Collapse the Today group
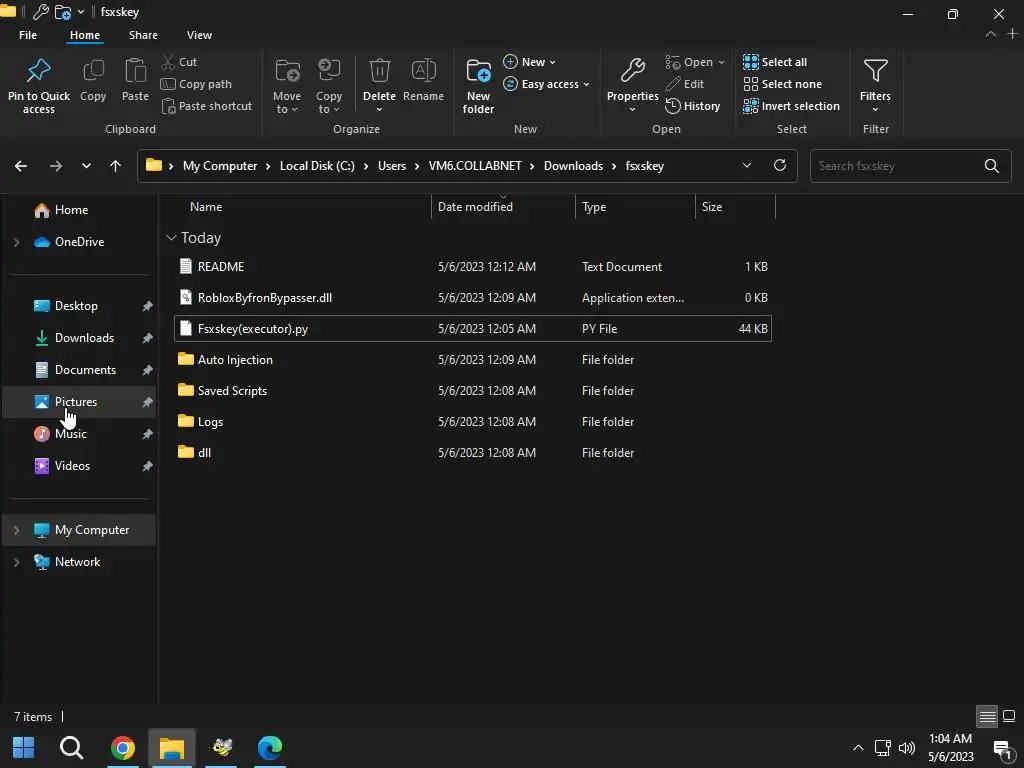 coord(171,238)
